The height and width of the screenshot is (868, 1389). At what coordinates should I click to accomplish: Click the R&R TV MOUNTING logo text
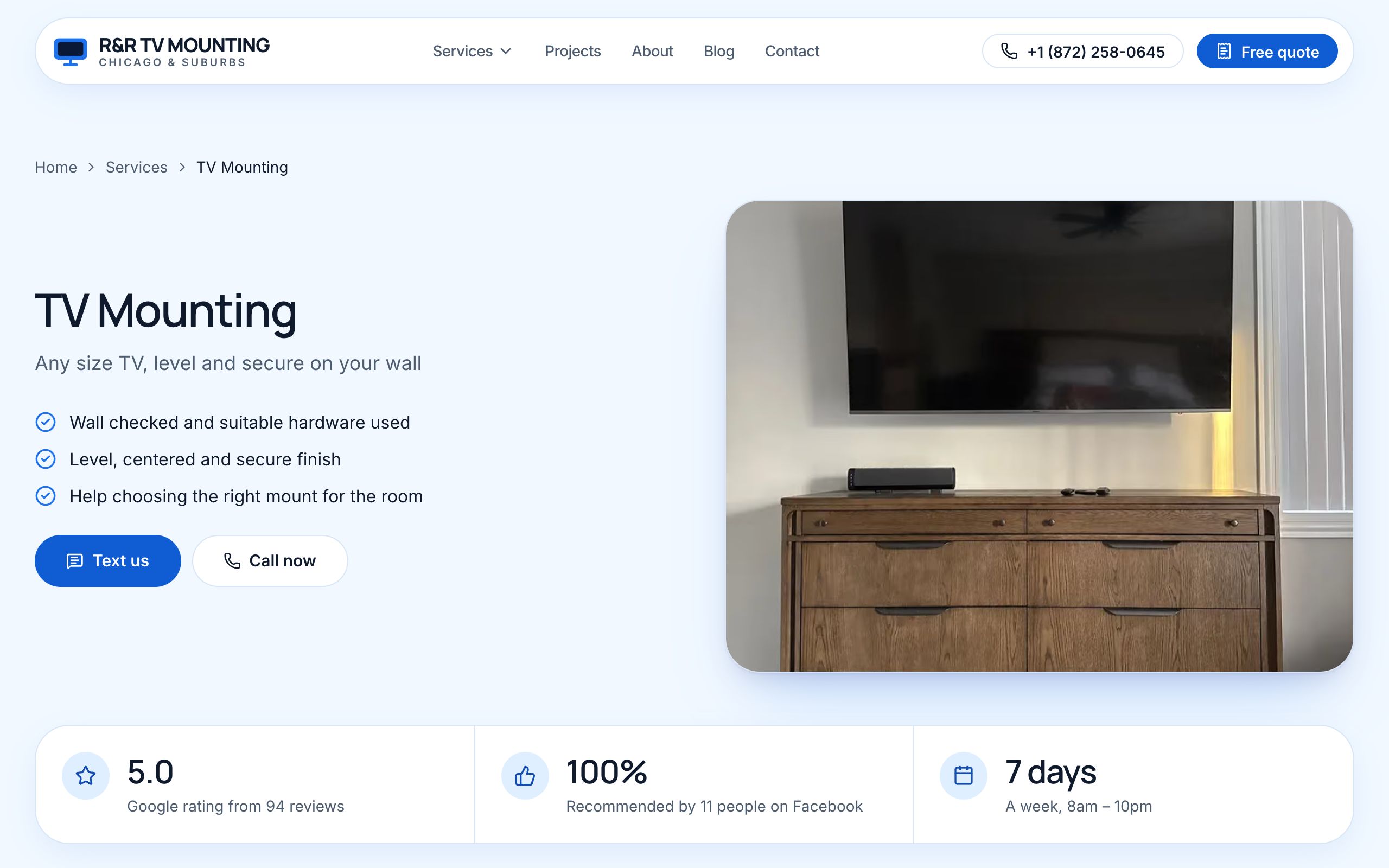184,46
